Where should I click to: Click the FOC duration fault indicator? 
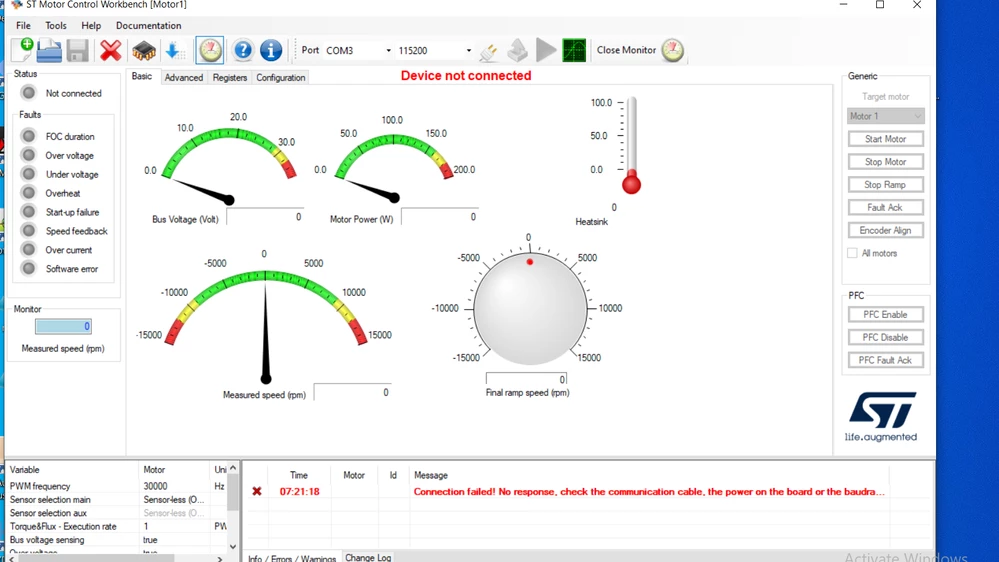pyautogui.click(x=29, y=136)
